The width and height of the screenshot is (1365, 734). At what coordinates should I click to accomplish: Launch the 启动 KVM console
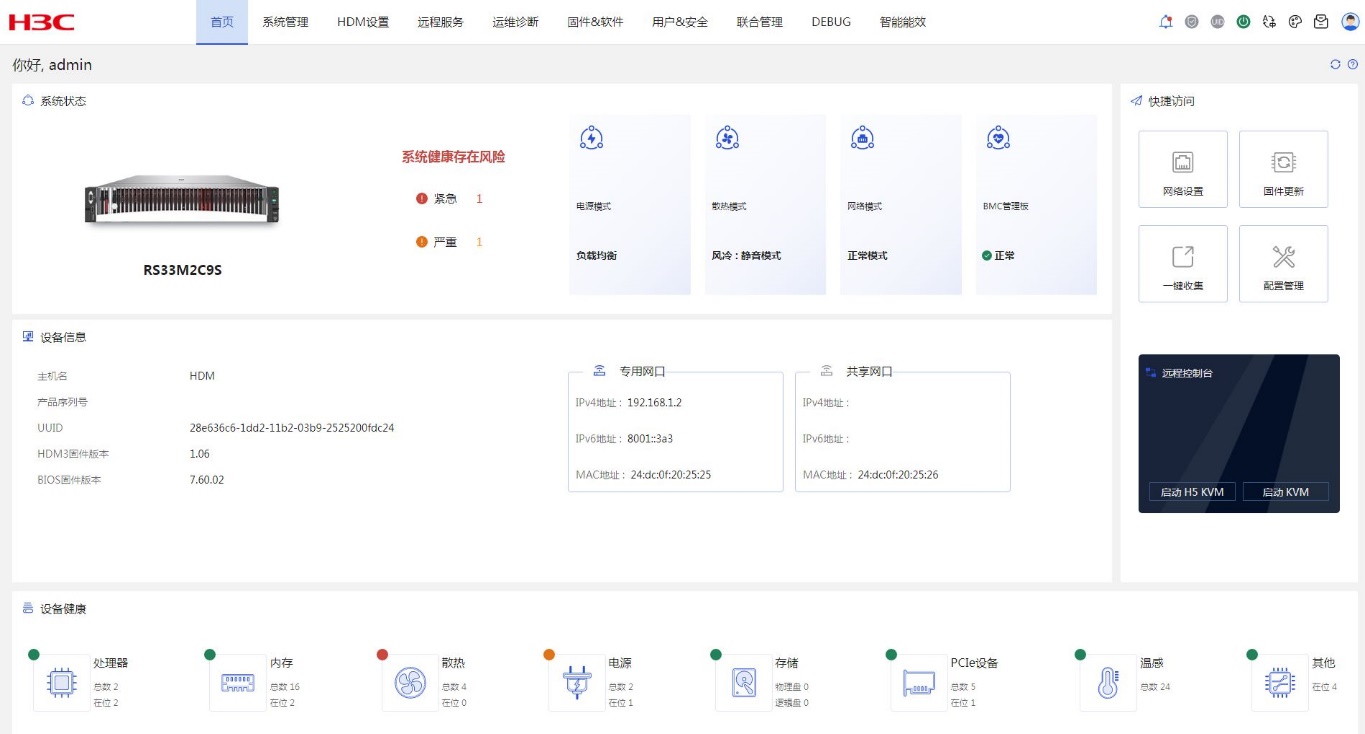tap(1286, 492)
